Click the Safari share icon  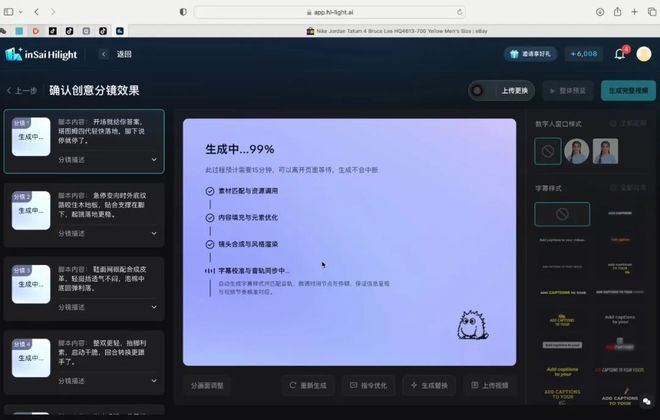tap(617, 11)
